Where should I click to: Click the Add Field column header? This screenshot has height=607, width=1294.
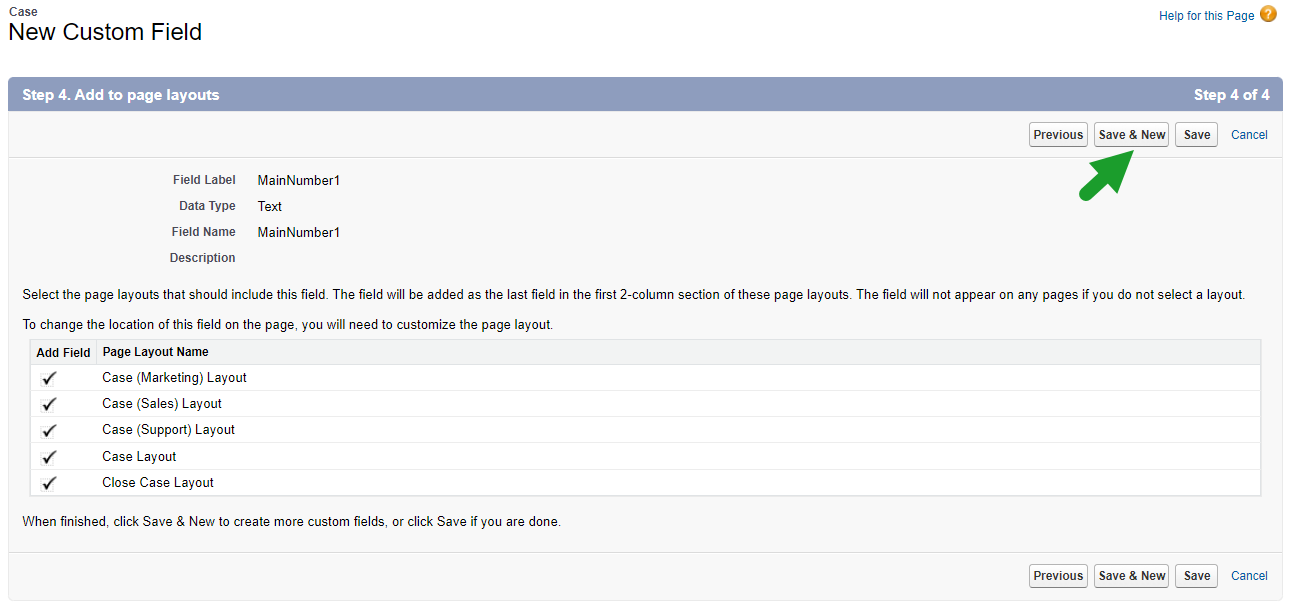[63, 352]
